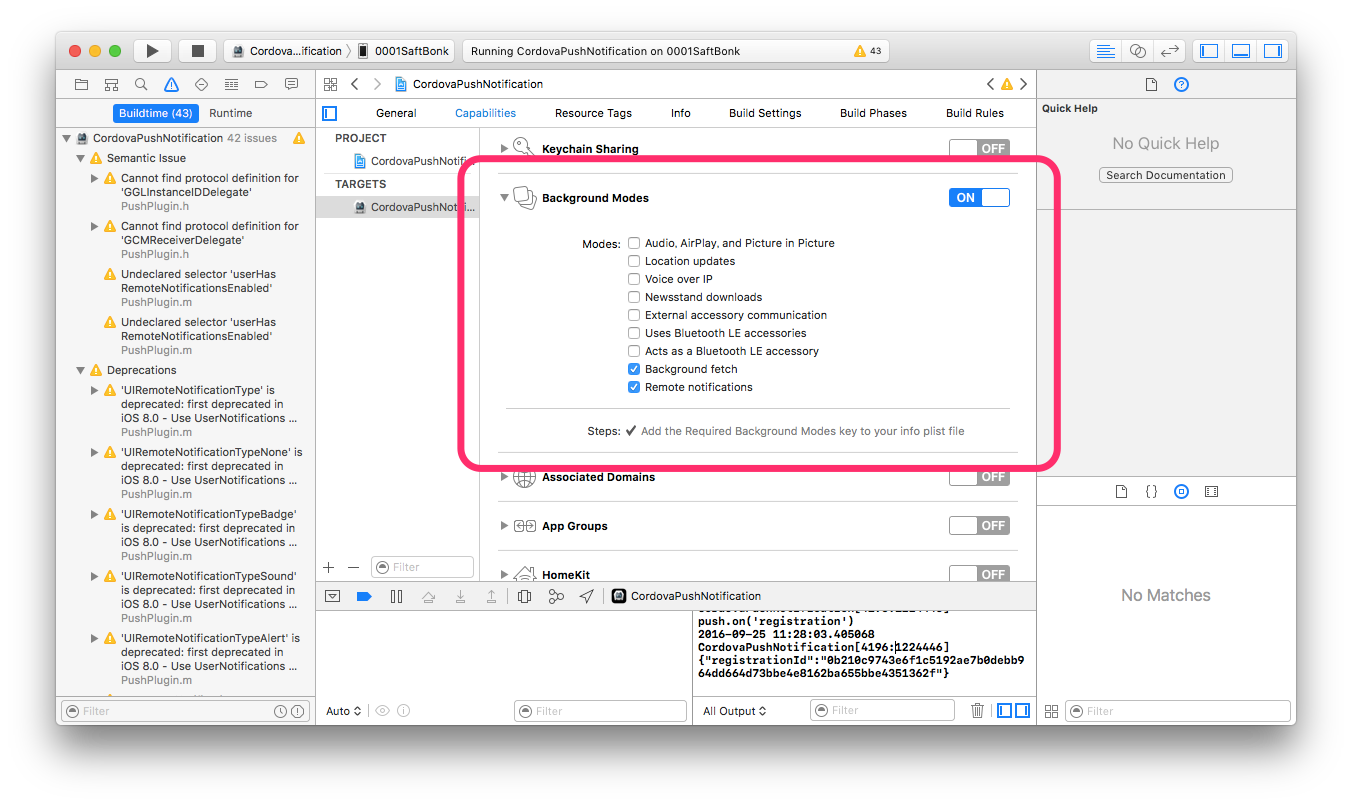1352x805 pixels.
Task: Select the Standard editor button
Action: (1105, 51)
